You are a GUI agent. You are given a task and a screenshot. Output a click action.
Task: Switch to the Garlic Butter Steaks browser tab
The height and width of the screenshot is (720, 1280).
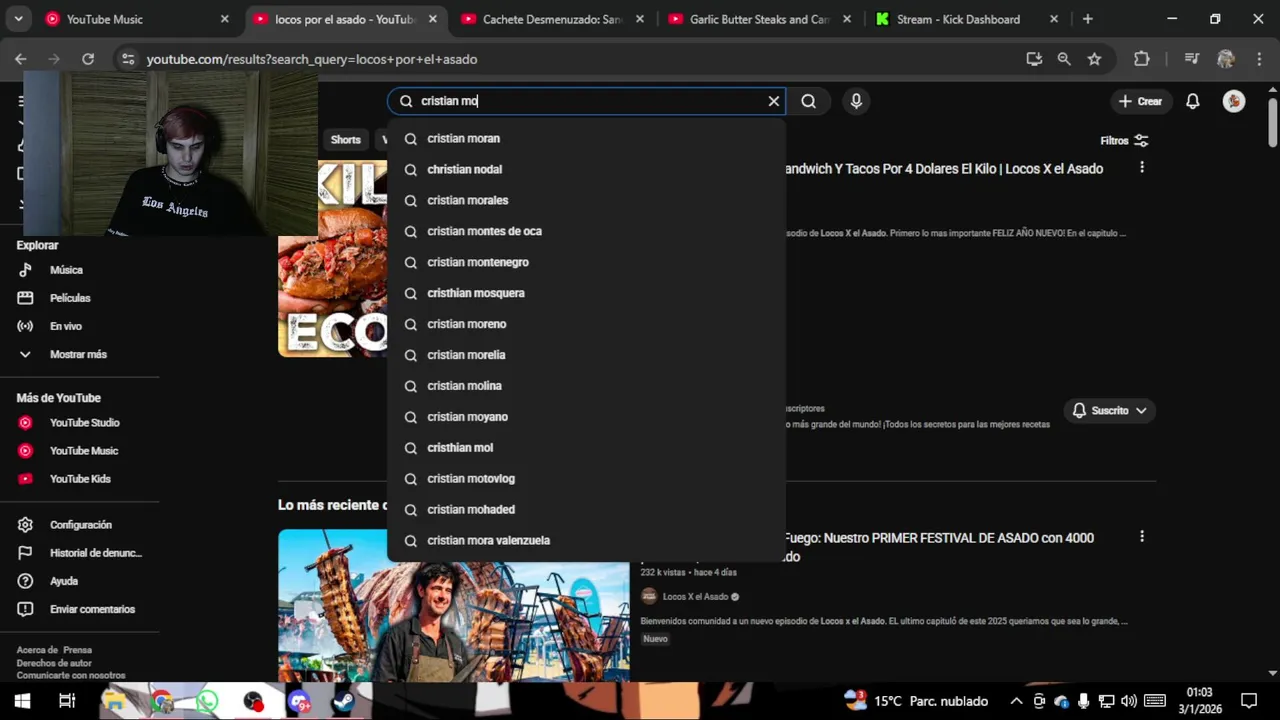(760, 19)
